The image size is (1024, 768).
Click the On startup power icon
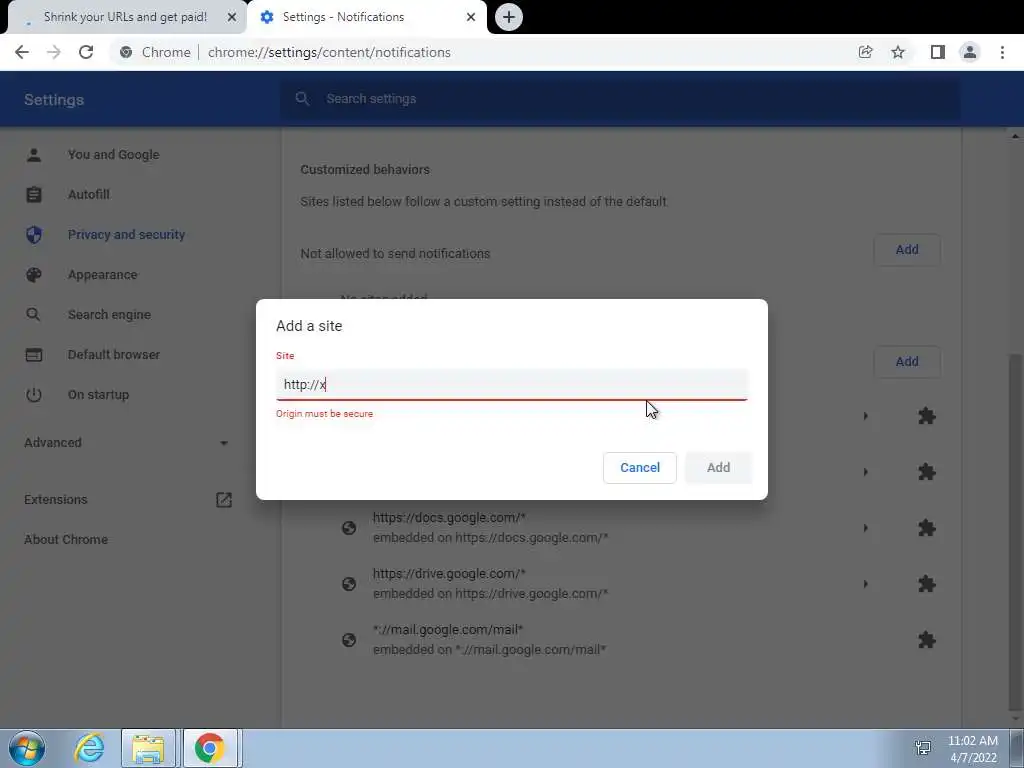[33, 394]
